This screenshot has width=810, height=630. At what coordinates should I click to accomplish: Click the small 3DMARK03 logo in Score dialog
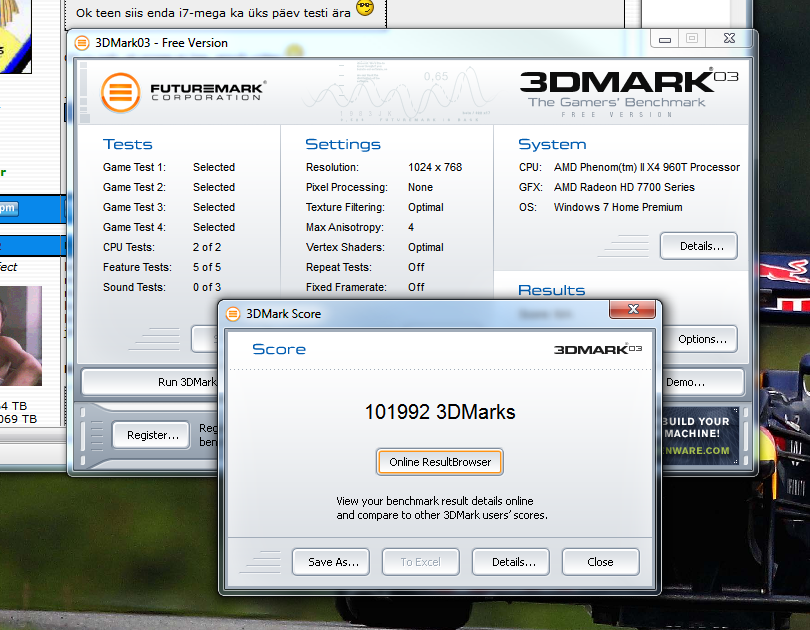[x=598, y=350]
